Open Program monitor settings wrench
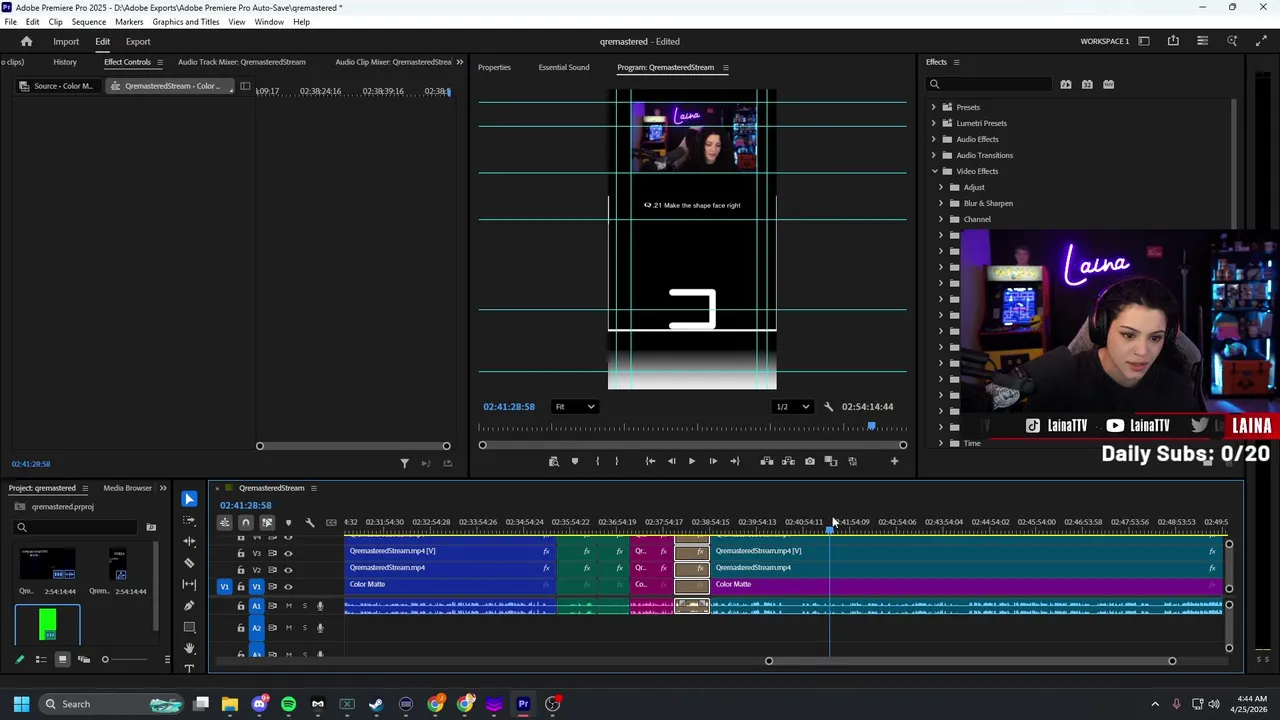 pyautogui.click(x=828, y=407)
